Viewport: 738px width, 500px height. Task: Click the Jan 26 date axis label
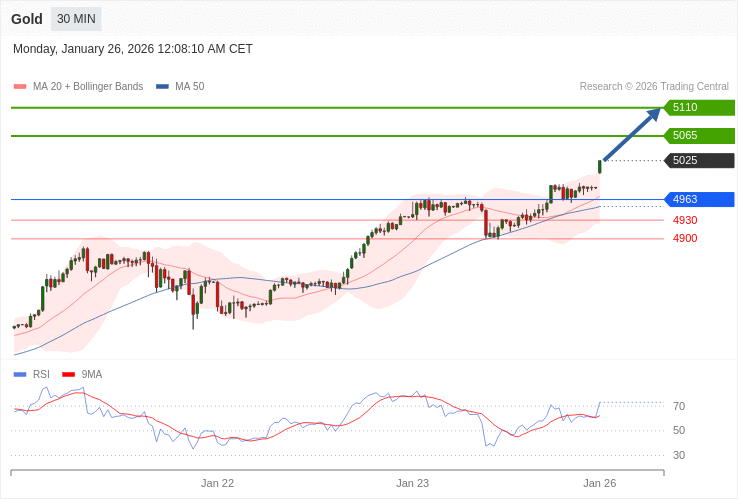[x=599, y=483]
